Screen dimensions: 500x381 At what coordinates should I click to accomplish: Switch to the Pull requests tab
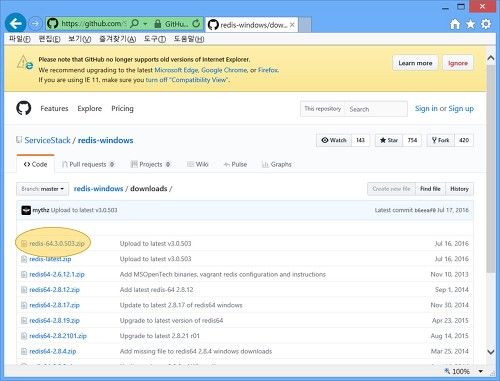(88, 164)
